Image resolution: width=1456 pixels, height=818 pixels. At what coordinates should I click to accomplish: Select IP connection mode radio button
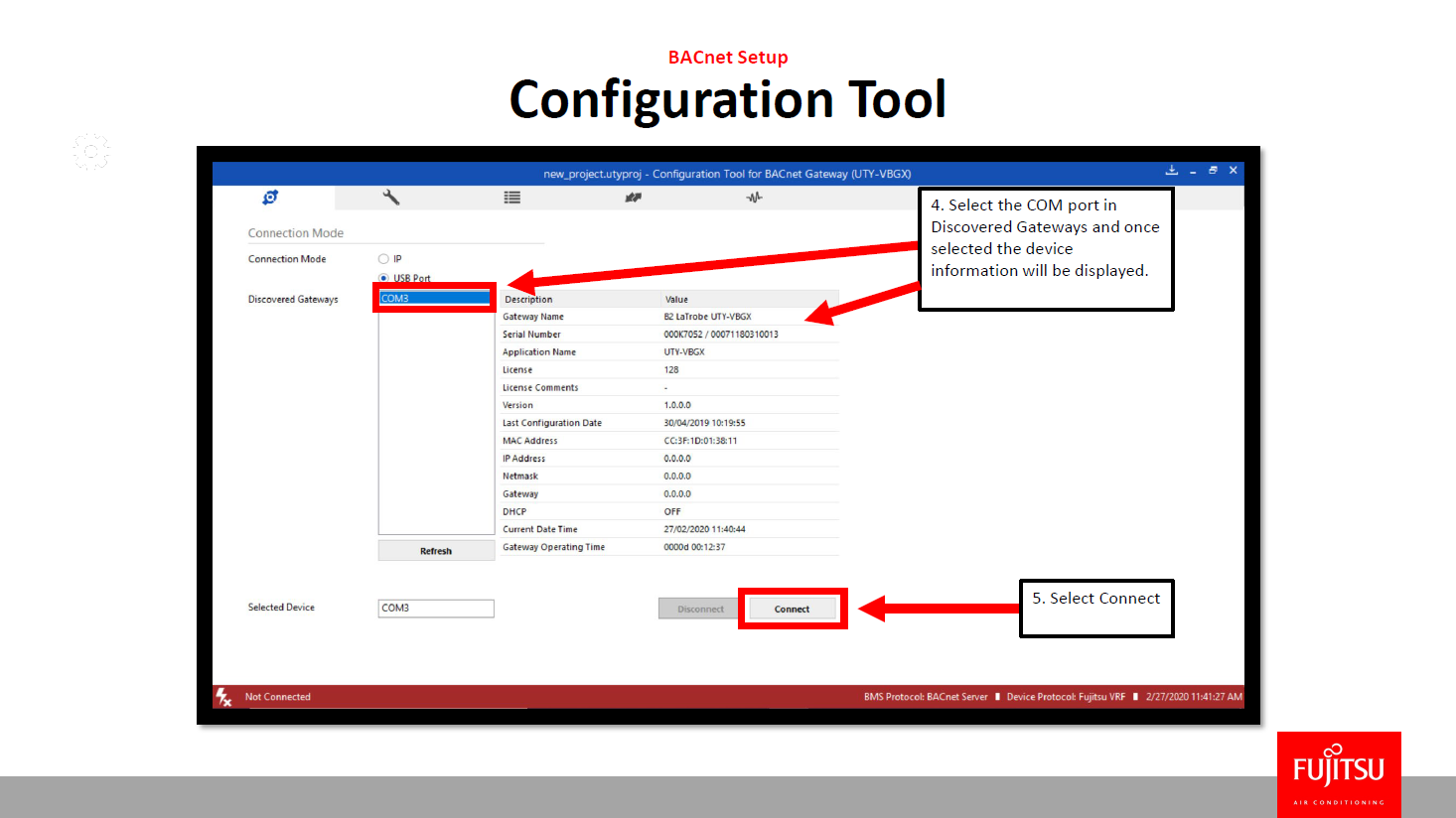coord(383,259)
